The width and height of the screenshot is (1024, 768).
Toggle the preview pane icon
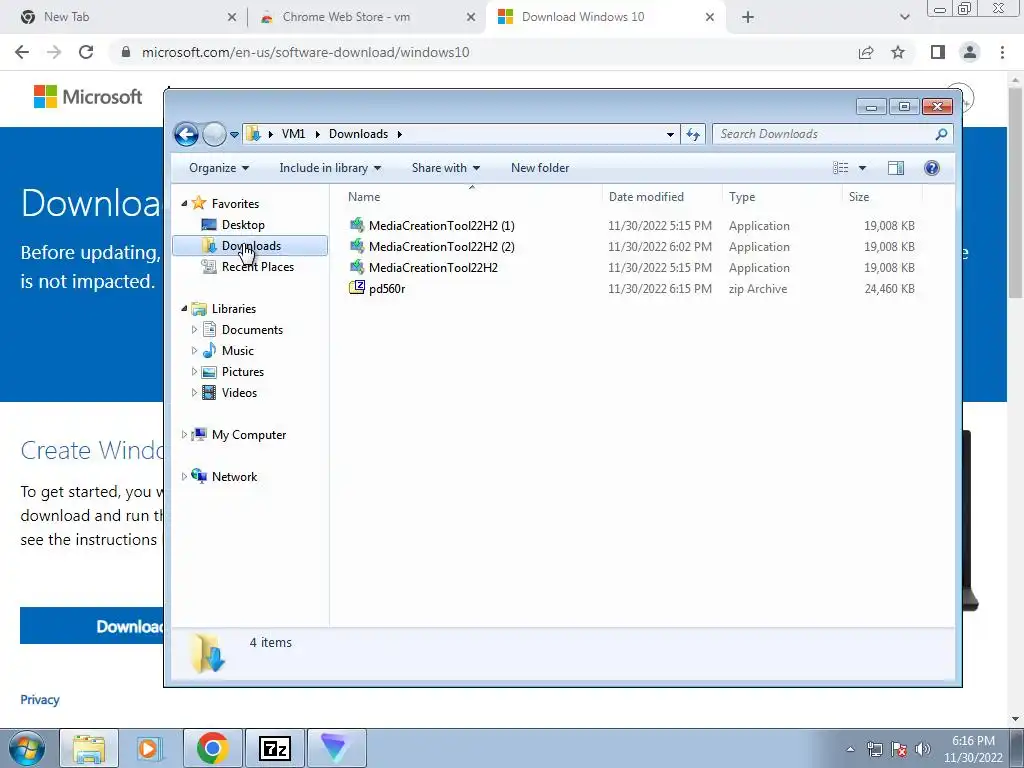click(896, 168)
